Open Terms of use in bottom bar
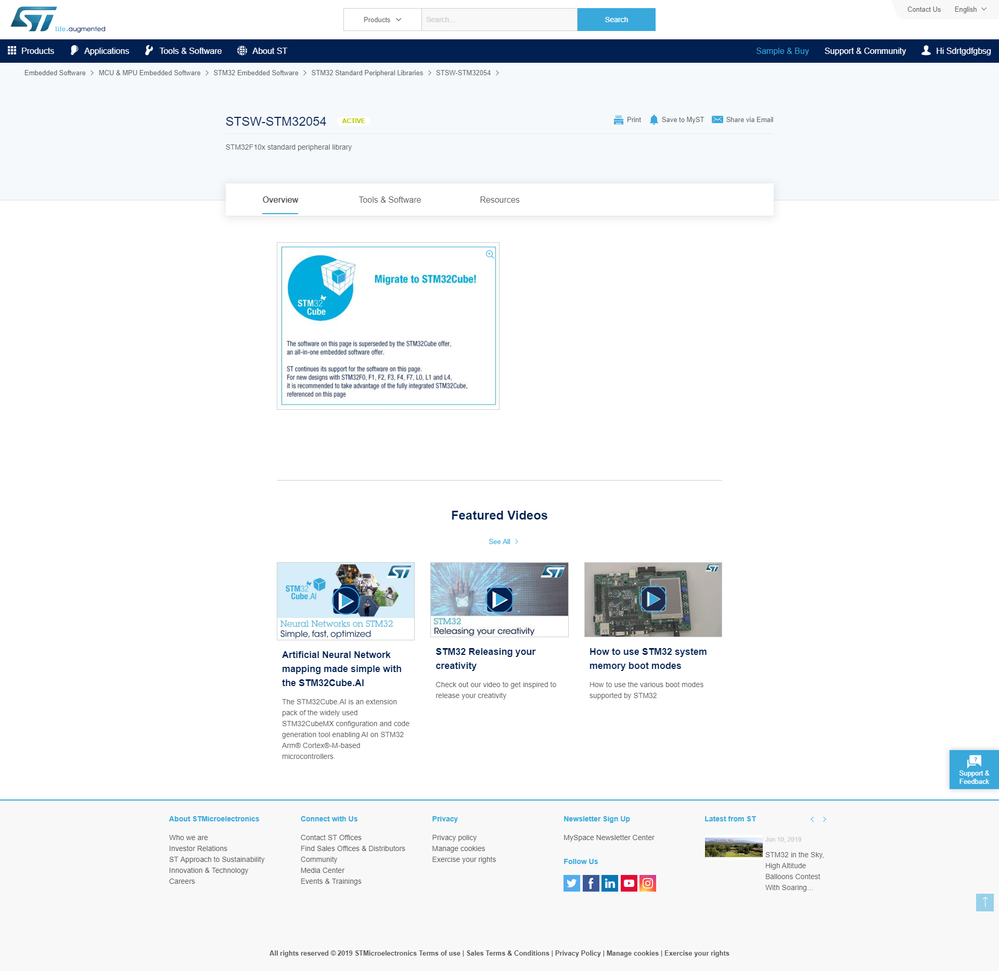Screen dimensions: 999x971 [x=439, y=954]
